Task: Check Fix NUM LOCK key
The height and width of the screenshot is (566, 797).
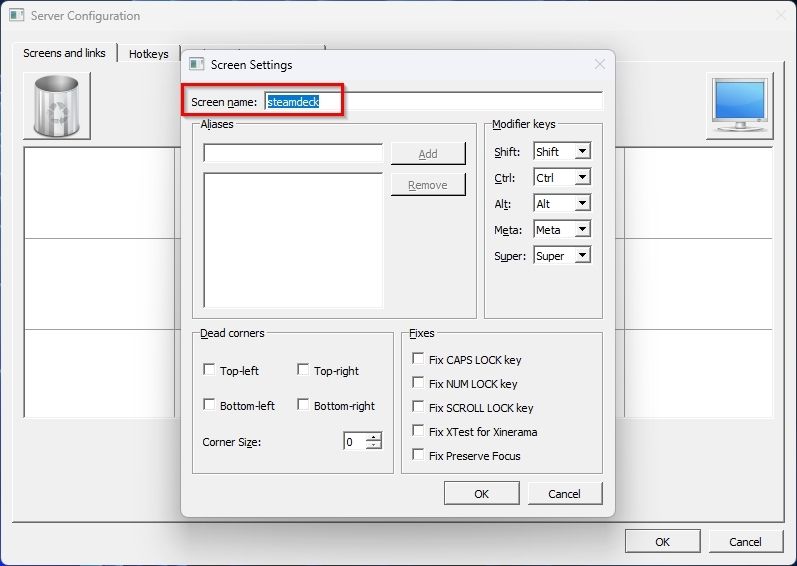Action: [418, 383]
